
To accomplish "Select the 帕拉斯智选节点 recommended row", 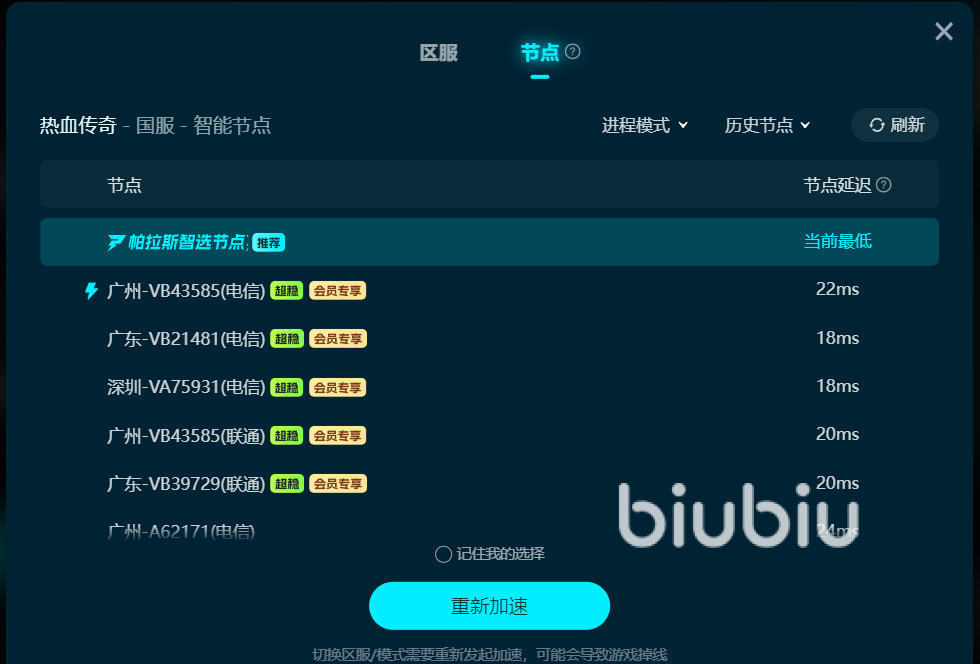I will coord(489,242).
